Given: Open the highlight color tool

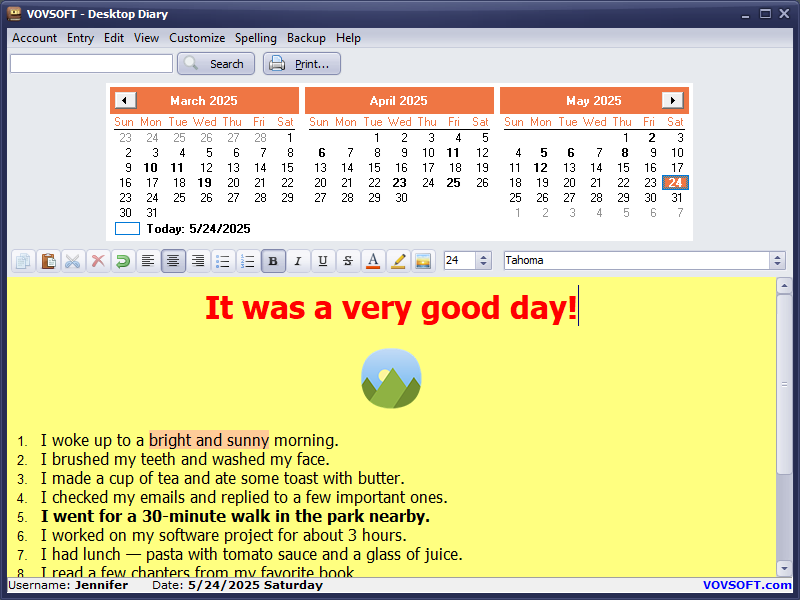Looking at the screenshot, I should pos(398,261).
